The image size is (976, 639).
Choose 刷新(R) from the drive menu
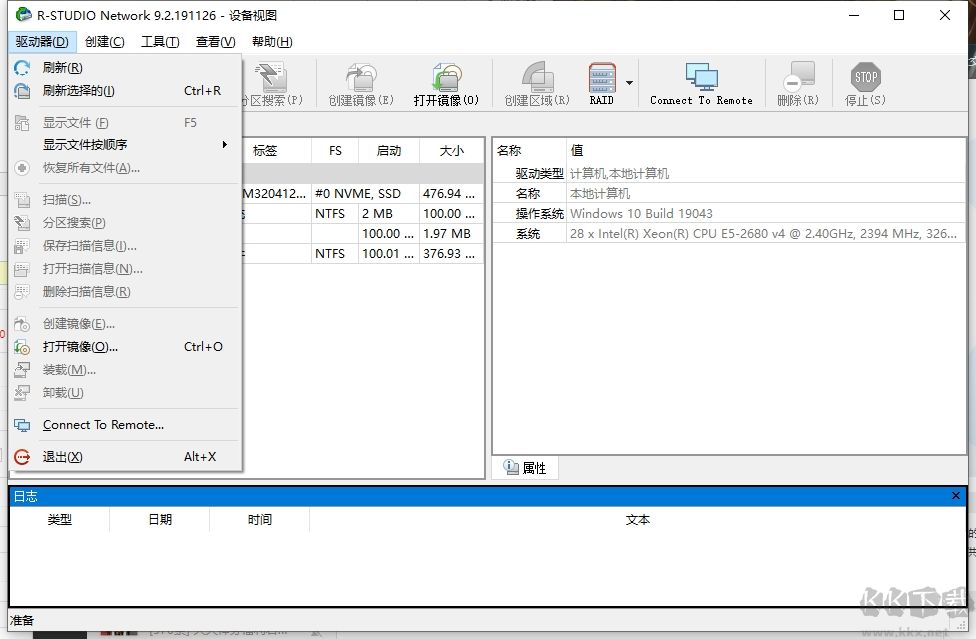point(124,68)
